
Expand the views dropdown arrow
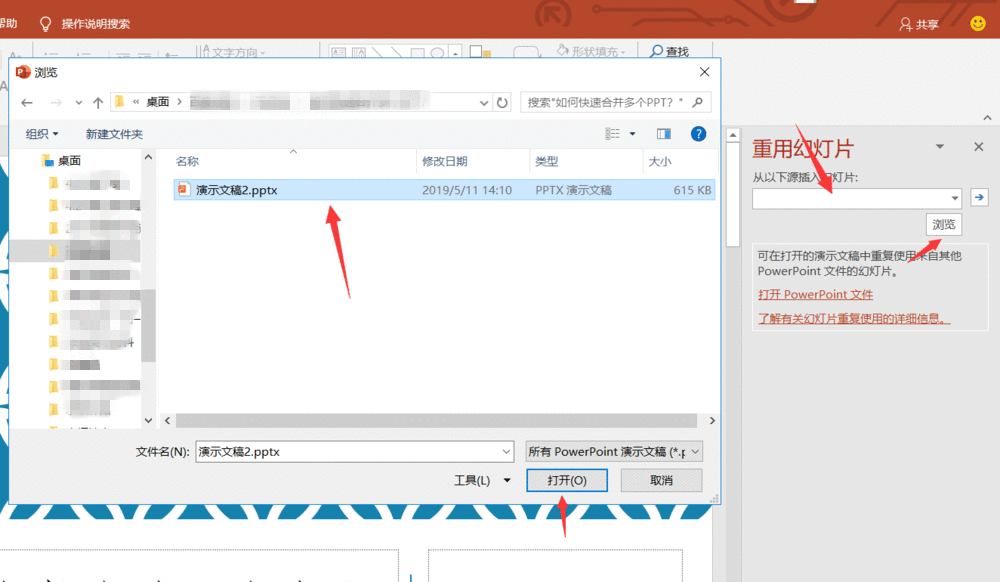[x=632, y=133]
